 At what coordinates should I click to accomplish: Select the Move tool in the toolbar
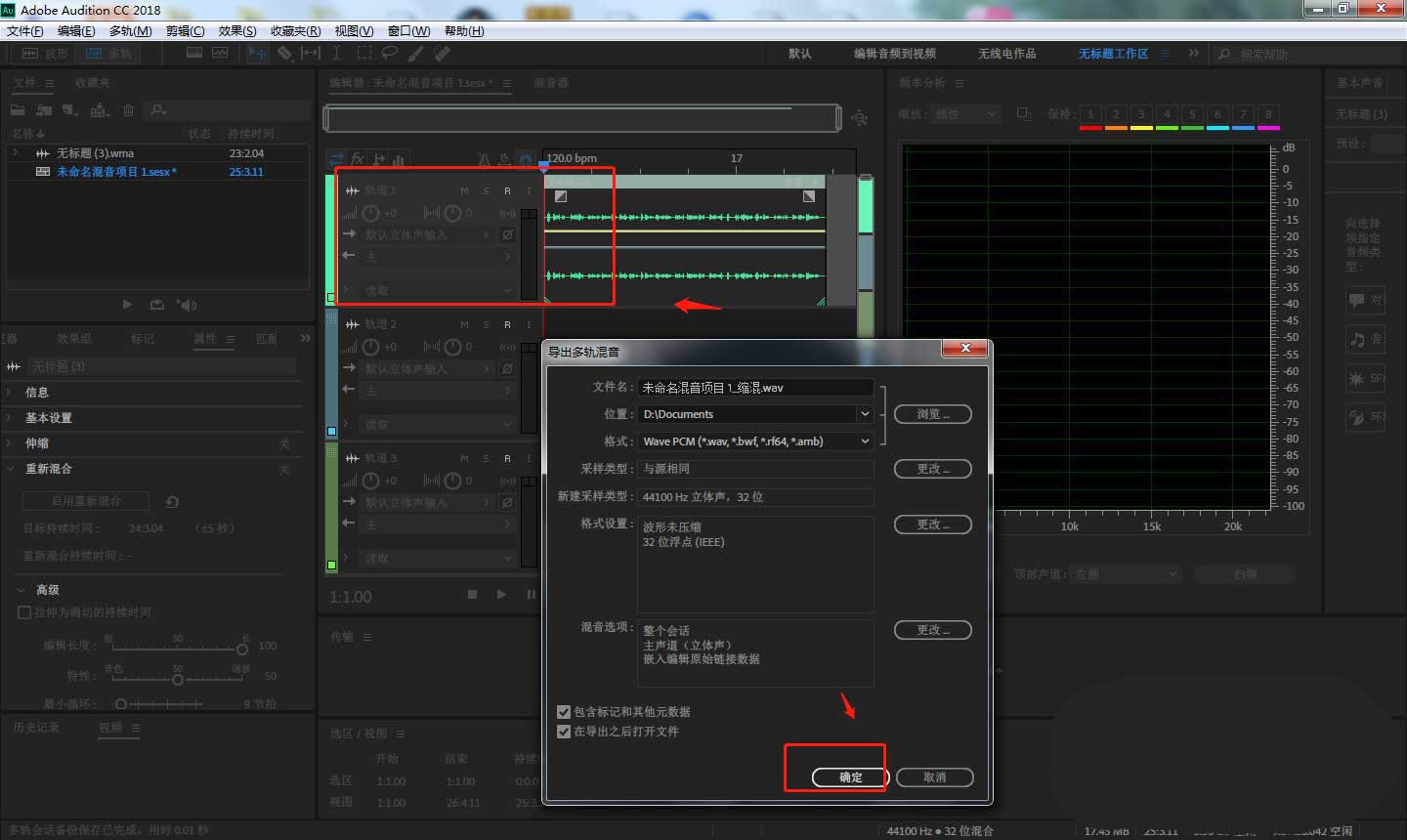tap(257, 53)
